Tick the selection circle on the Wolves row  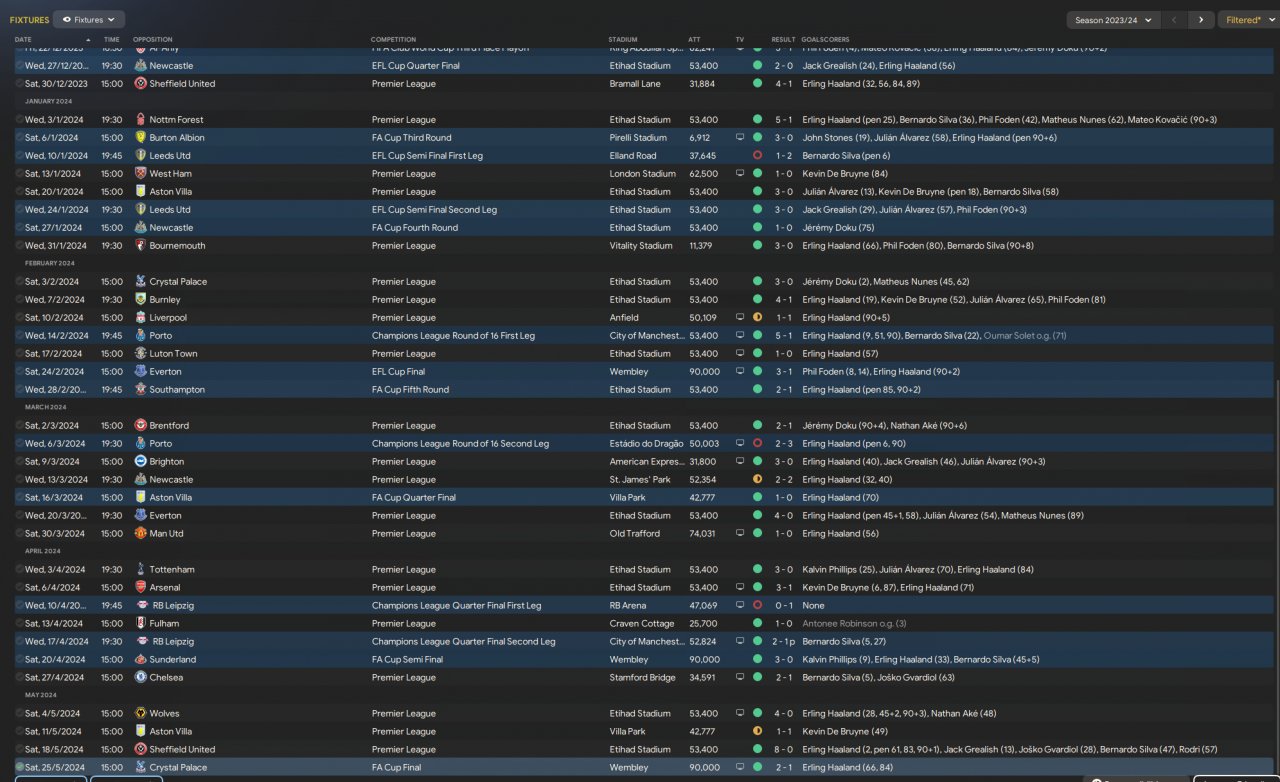(19, 714)
